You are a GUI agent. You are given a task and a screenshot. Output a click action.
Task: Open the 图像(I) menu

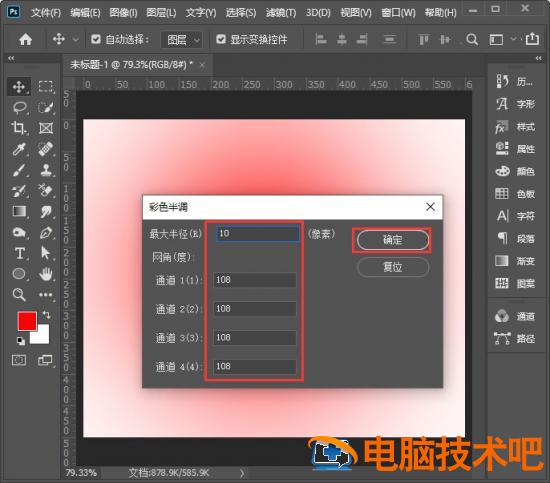pos(123,13)
